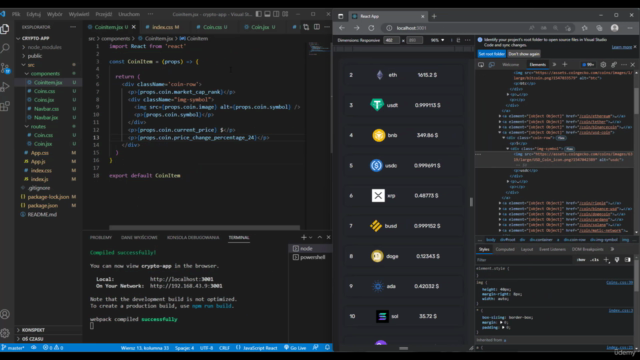Open the PROBLEMY panel tab

click(100, 237)
